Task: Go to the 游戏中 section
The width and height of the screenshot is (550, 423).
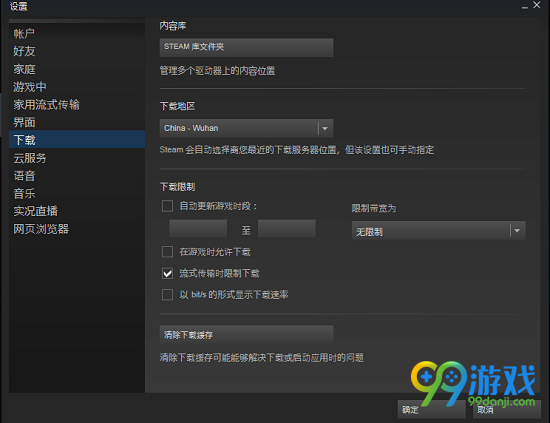Action: [x=77, y=87]
